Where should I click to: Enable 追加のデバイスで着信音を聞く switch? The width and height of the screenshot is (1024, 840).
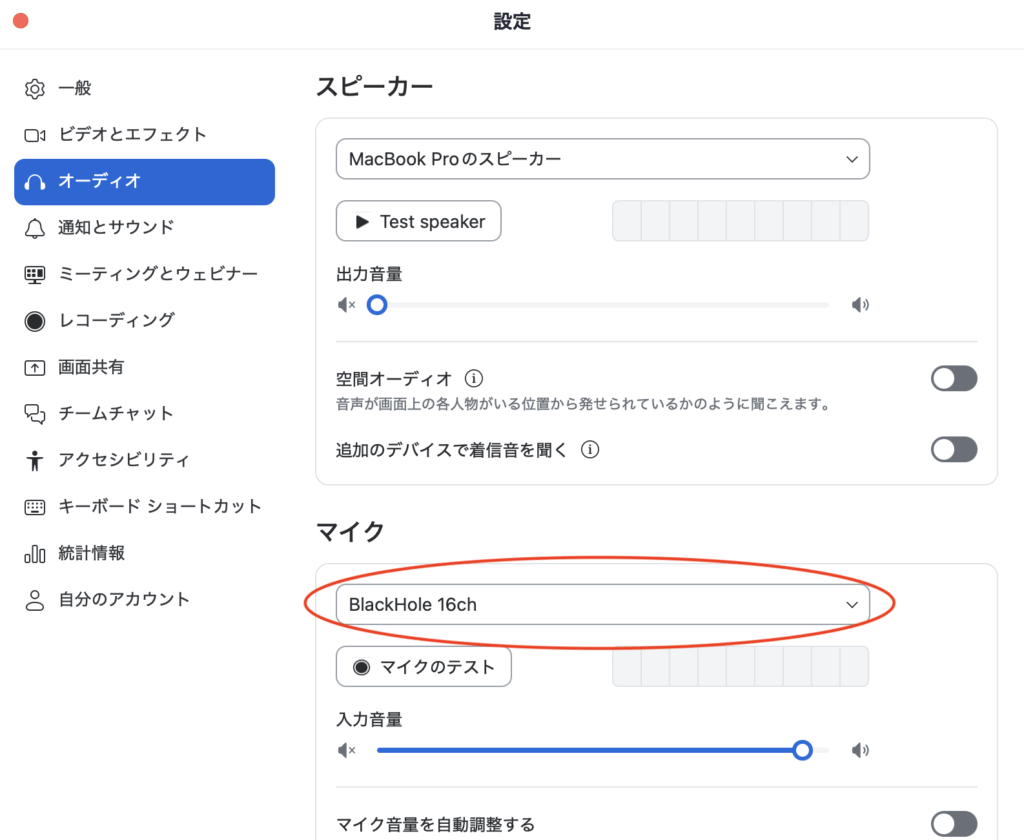[953, 449]
